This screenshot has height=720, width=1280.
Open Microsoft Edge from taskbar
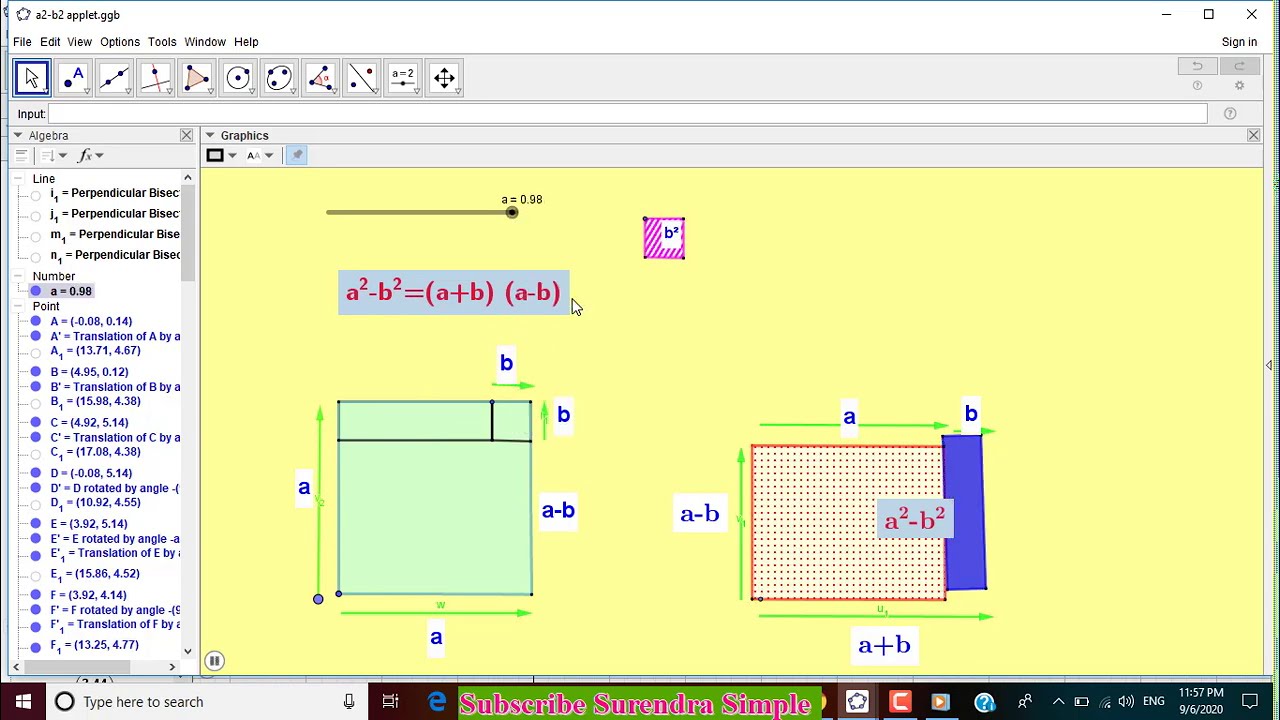(x=437, y=702)
